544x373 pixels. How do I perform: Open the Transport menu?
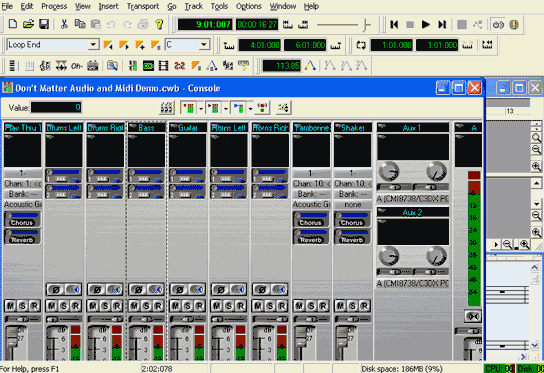pos(143,6)
